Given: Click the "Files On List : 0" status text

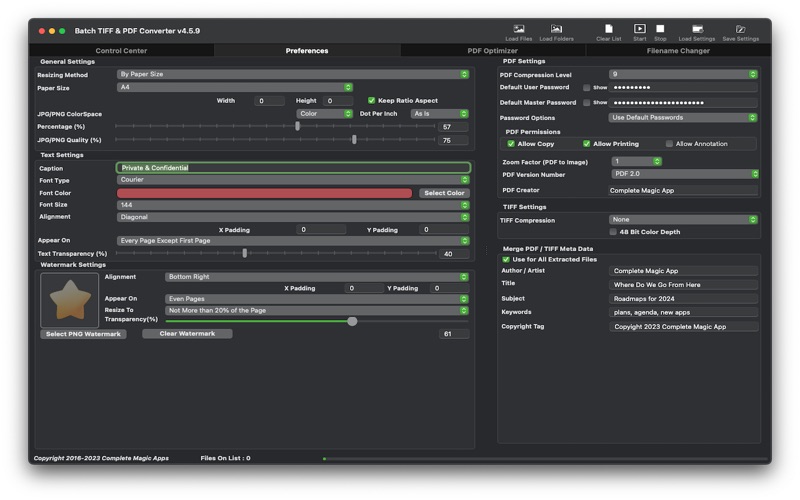Looking at the screenshot, I should [x=226, y=458].
